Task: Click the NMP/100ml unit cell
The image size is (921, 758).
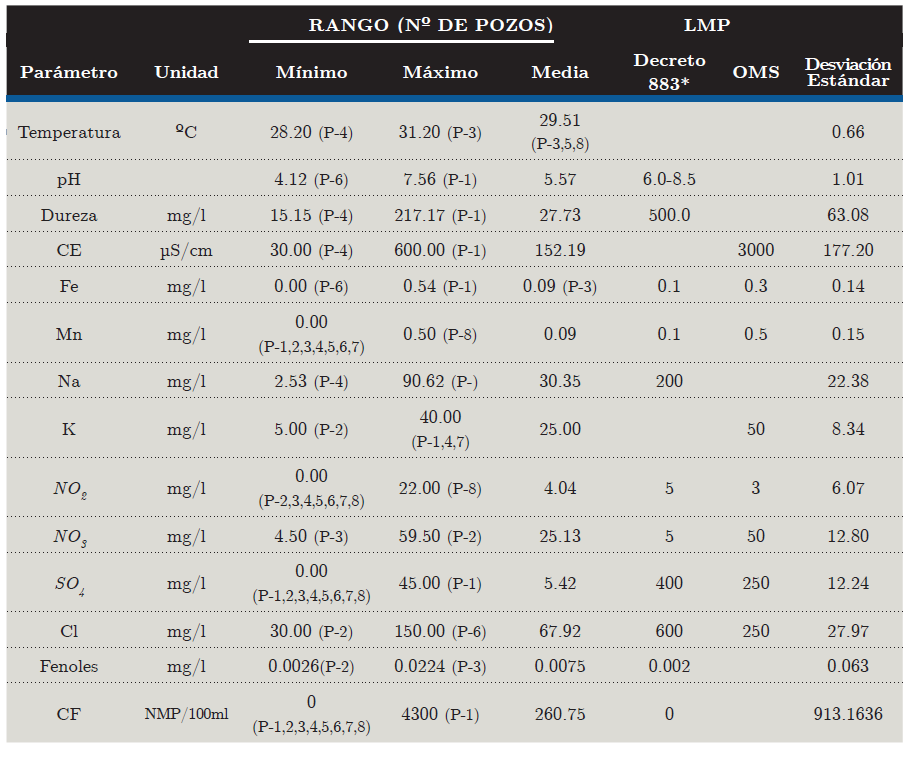Action: (186, 714)
